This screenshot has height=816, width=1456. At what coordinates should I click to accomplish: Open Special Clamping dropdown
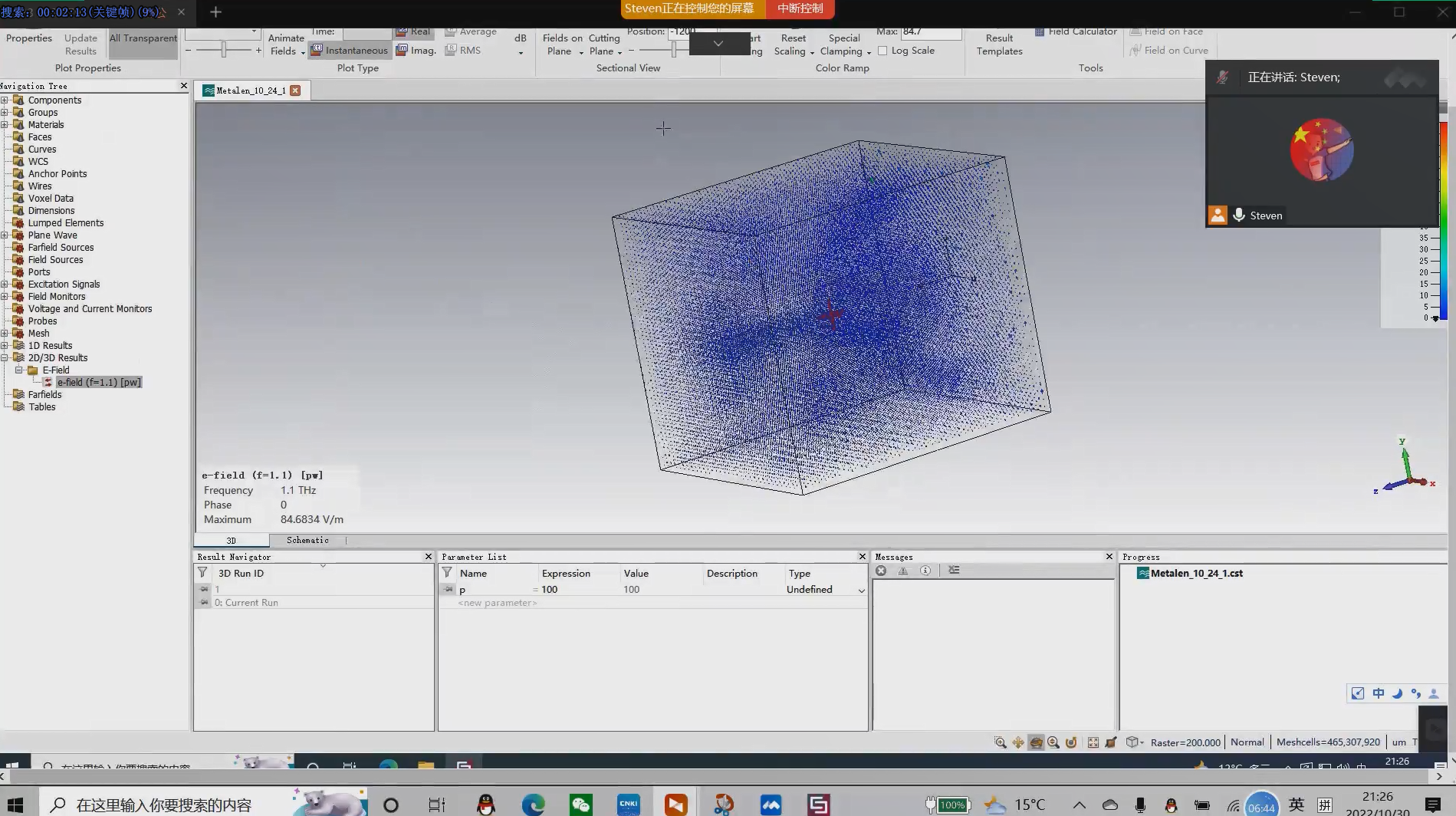pos(845,44)
